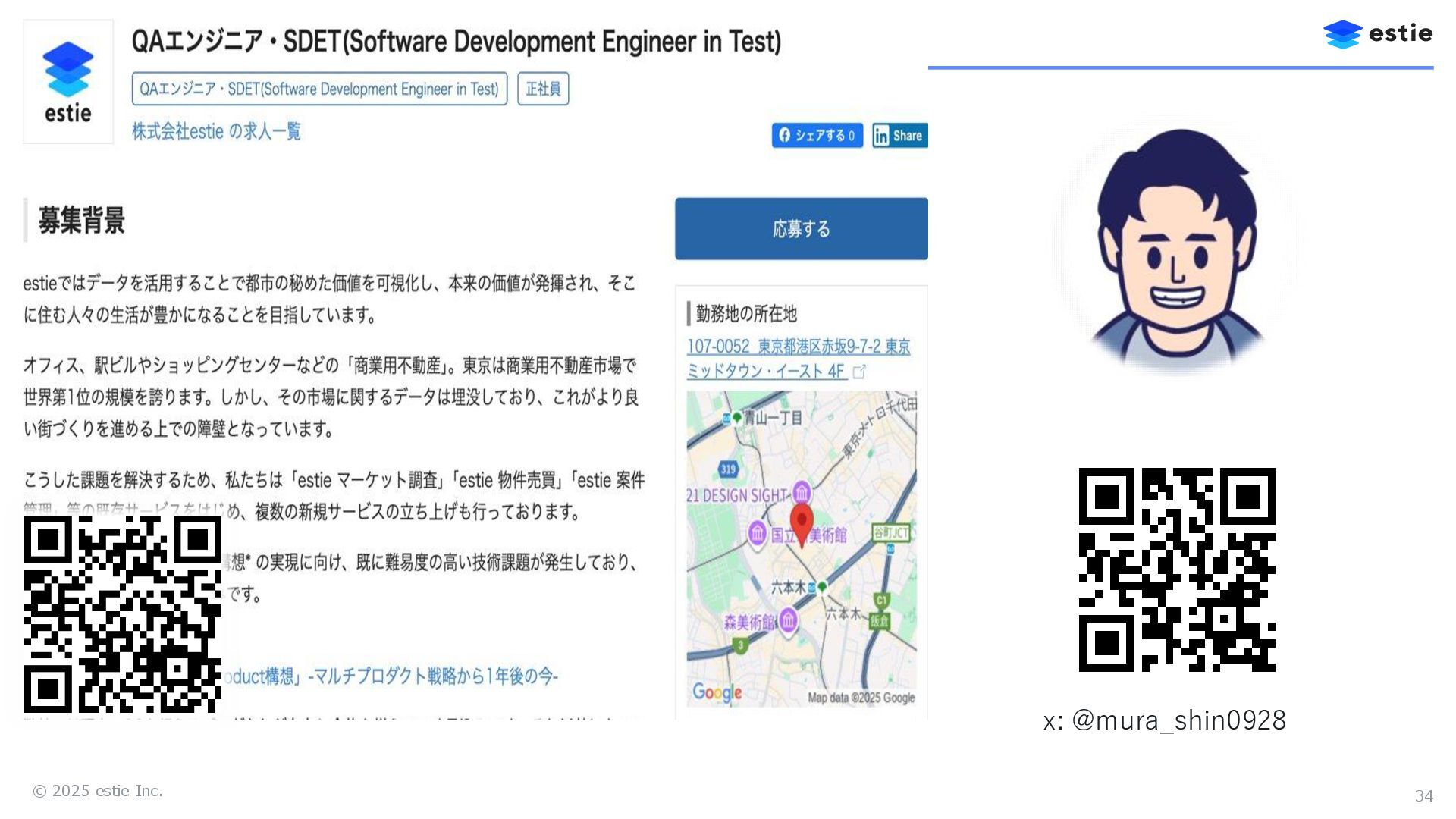Click the 正社員 employment type tag
This screenshot has width=1456, height=819.
point(543,89)
